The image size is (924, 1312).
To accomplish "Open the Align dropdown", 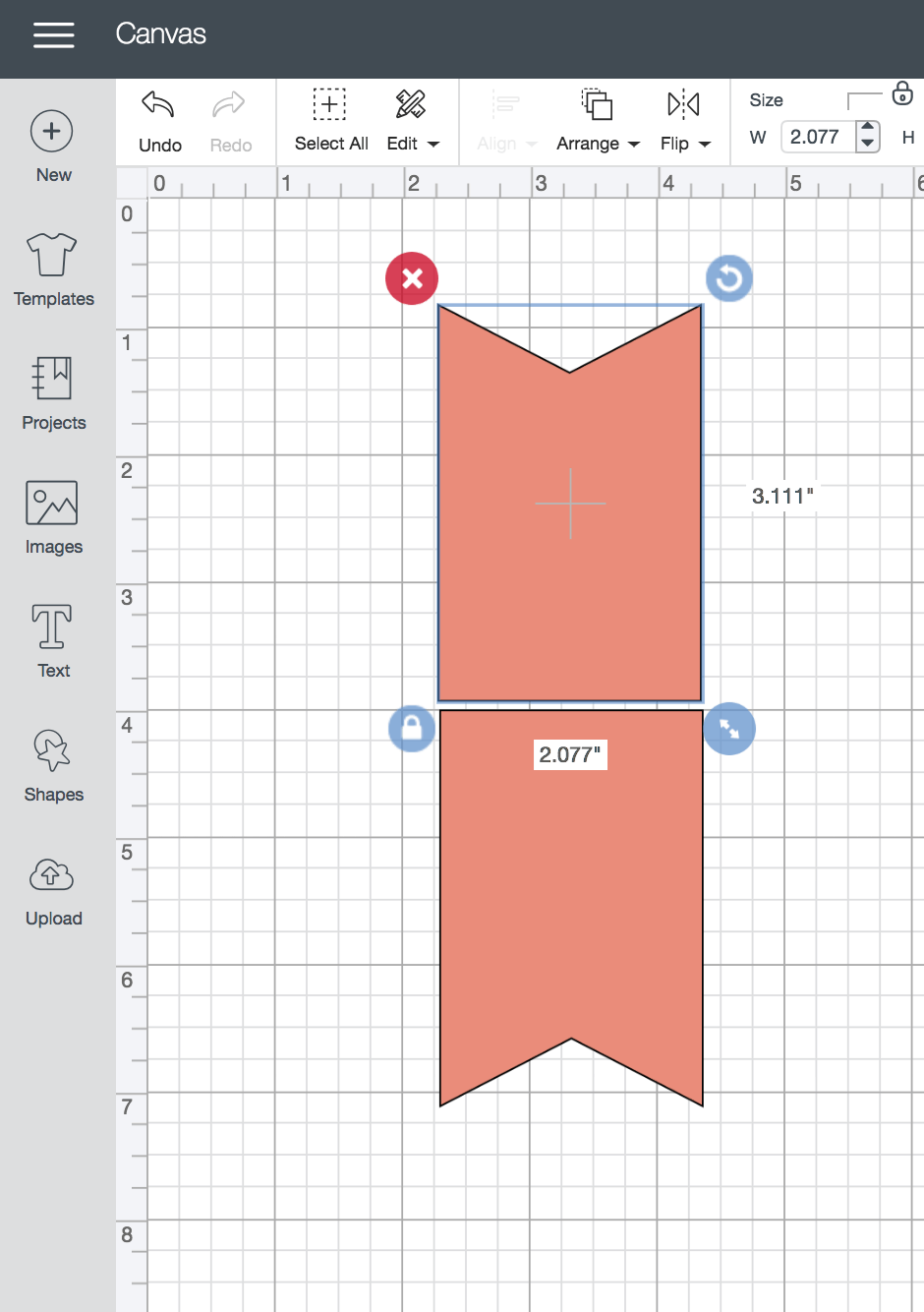I will pyautogui.click(x=507, y=120).
